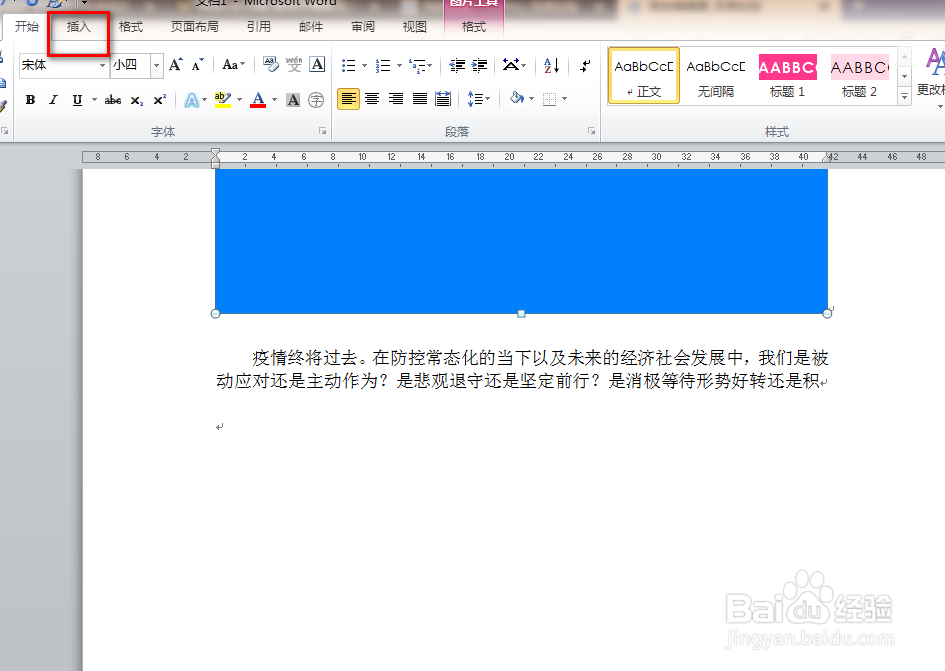
Task: Click the numbering list icon
Action: (383, 65)
